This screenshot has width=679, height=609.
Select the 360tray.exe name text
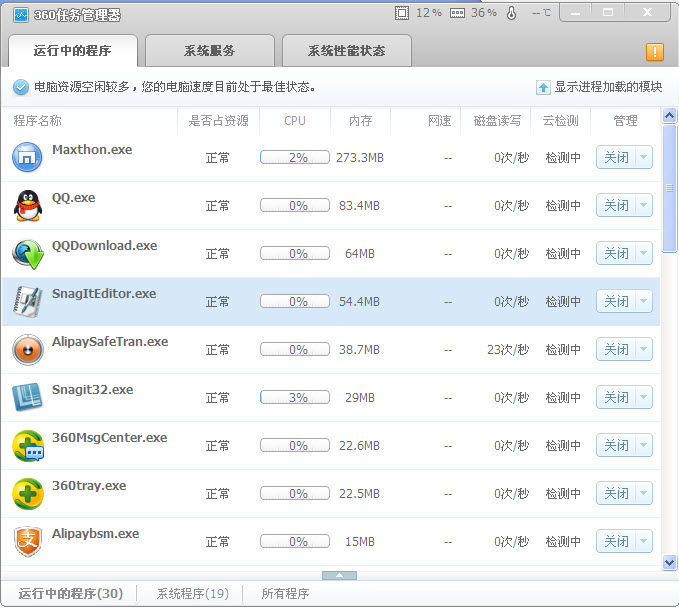(x=89, y=486)
